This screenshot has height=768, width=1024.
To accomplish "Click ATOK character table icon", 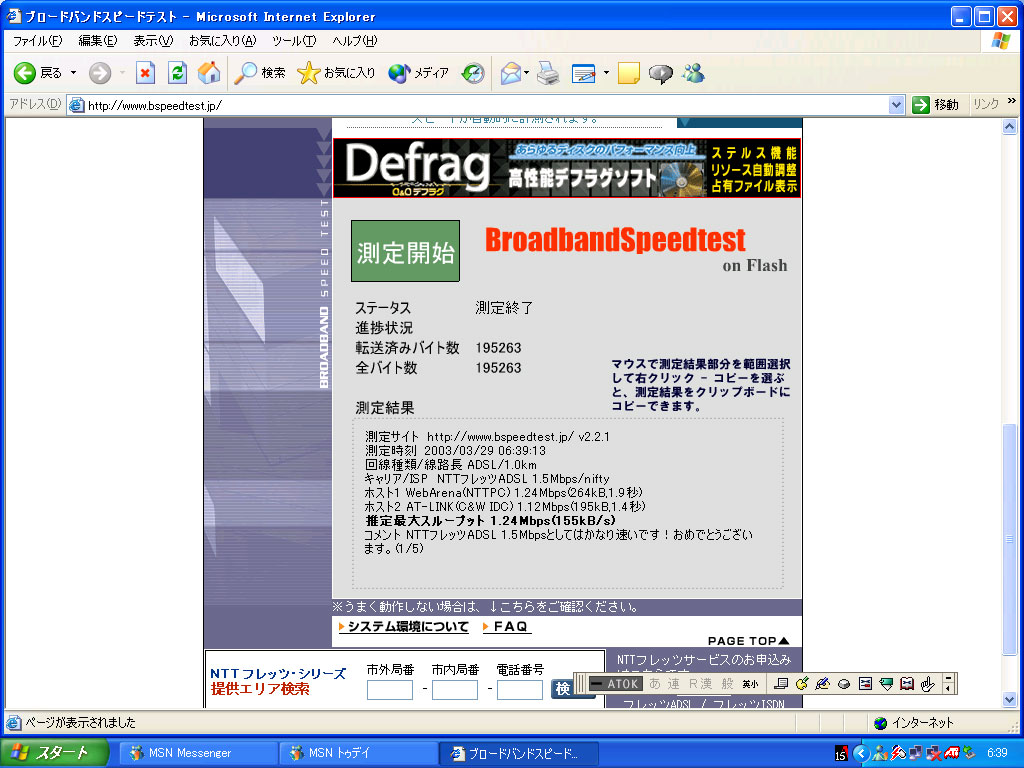I will 865,684.
